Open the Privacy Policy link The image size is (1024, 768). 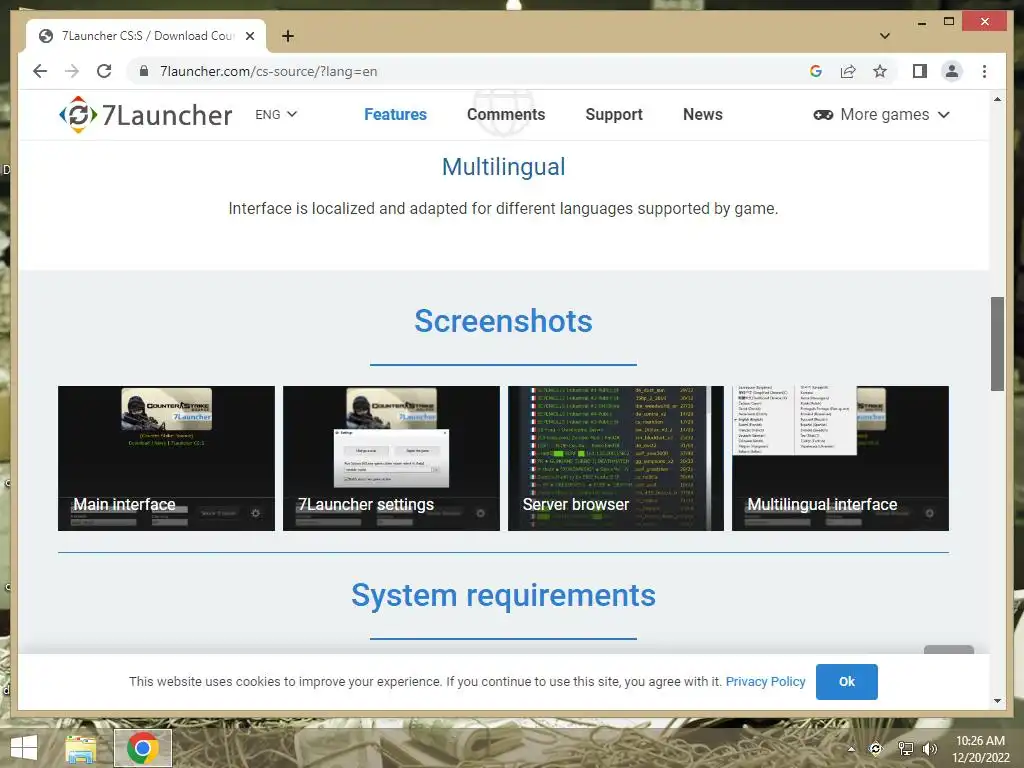pos(765,681)
